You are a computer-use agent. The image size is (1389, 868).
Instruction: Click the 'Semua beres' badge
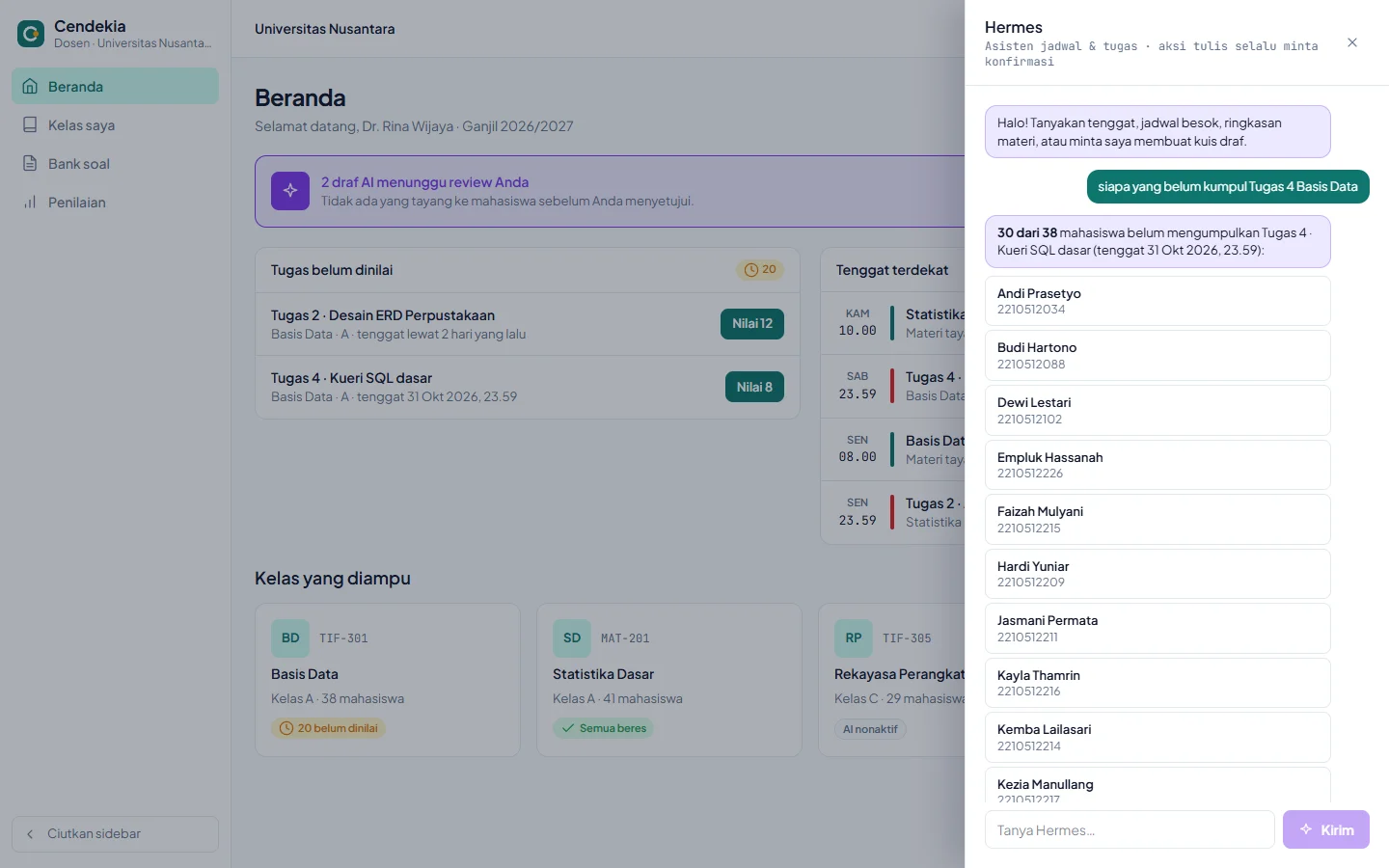(603, 728)
